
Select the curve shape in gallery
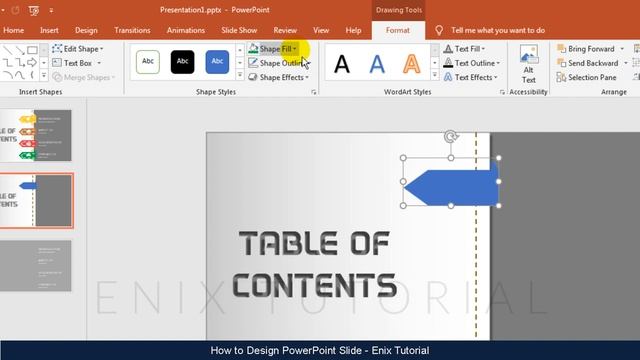click(x=20, y=75)
